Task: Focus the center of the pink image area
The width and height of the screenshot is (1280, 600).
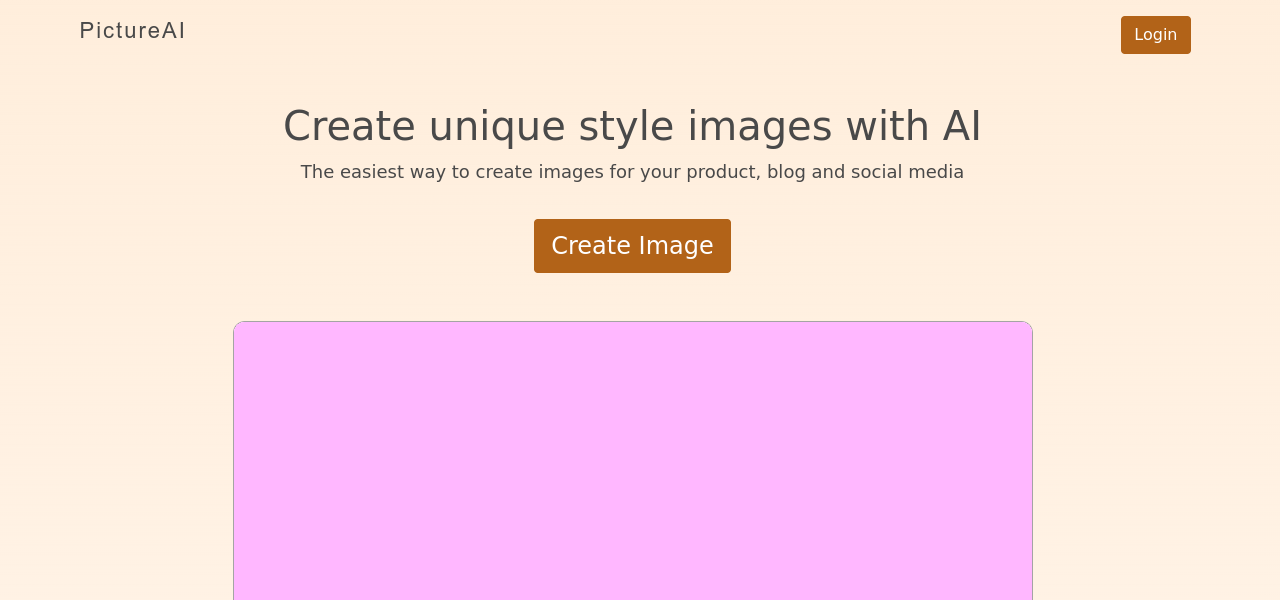Action: [x=632, y=461]
